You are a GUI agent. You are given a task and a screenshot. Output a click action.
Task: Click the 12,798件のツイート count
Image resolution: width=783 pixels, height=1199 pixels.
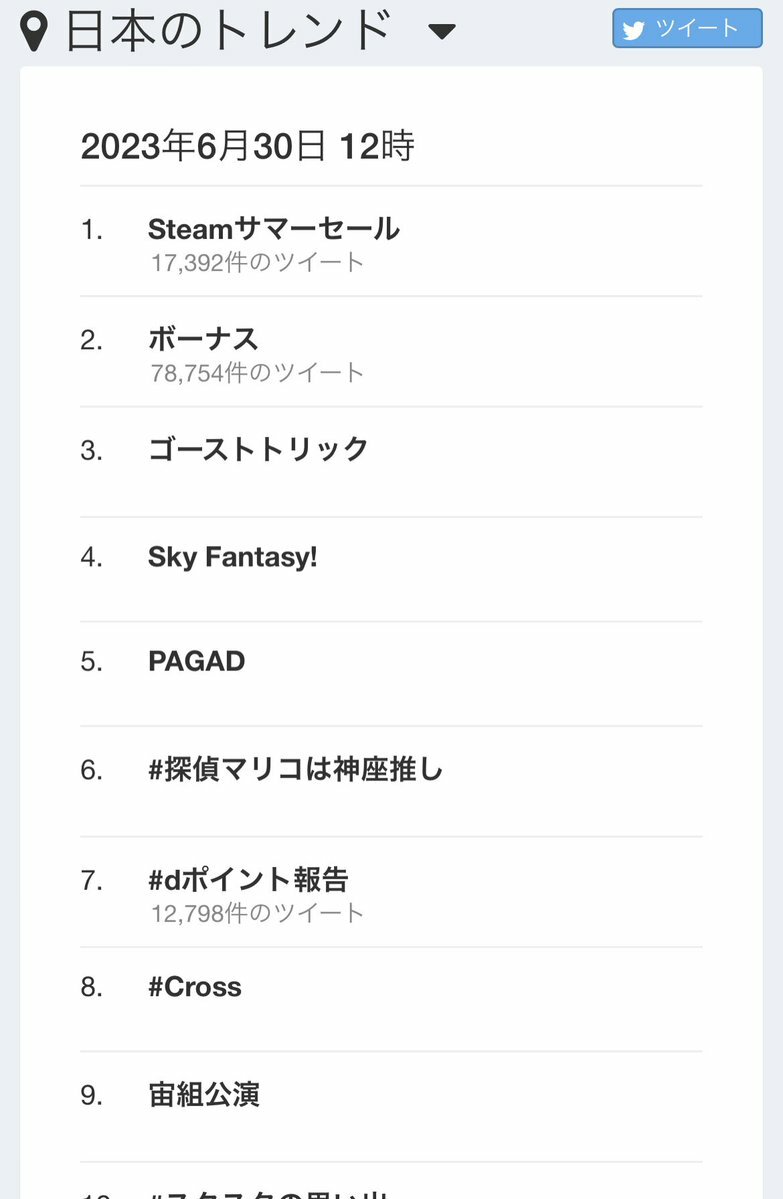(258, 912)
